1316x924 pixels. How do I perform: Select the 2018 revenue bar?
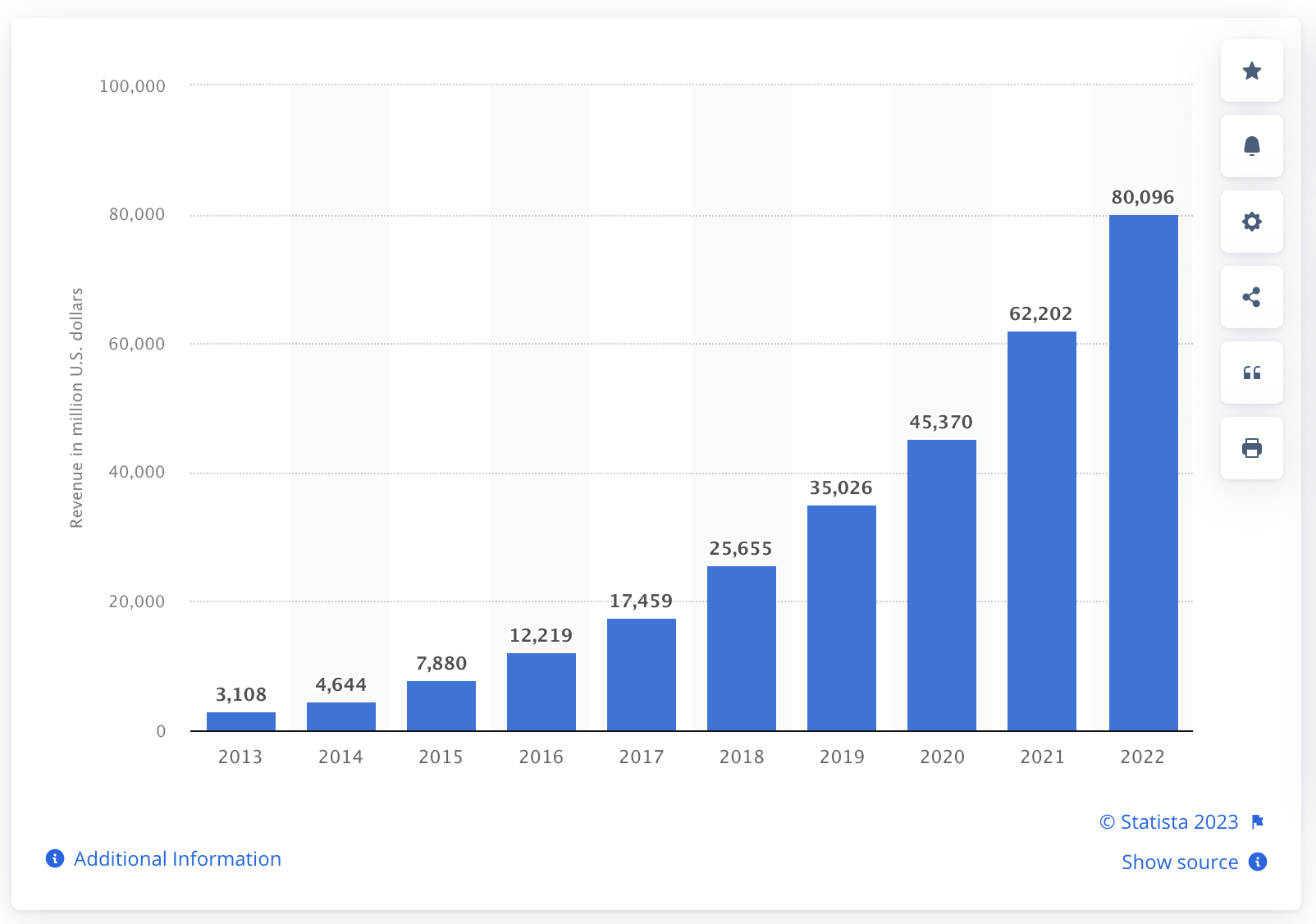point(742,648)
